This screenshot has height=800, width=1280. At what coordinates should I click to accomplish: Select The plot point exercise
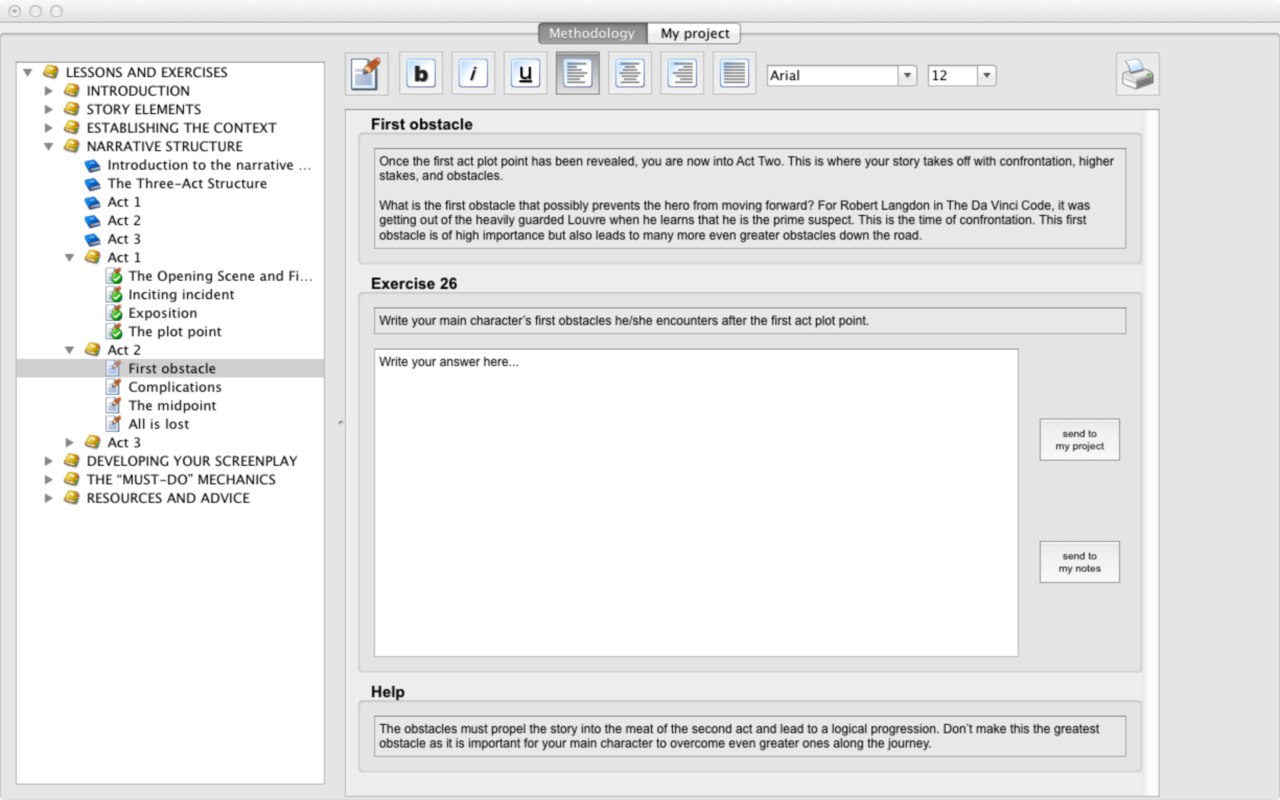[175, 331]
